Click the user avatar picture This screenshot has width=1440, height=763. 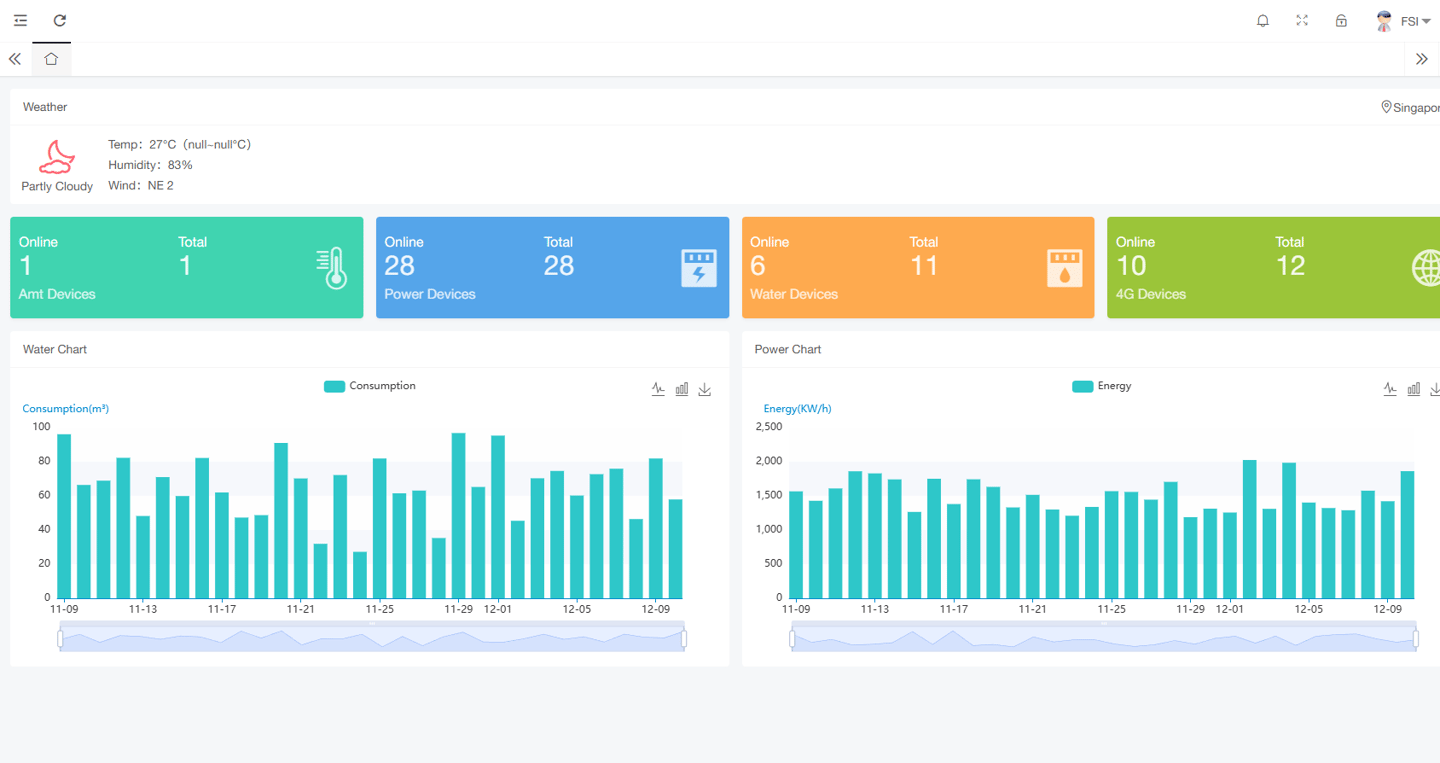(1384, 21)
